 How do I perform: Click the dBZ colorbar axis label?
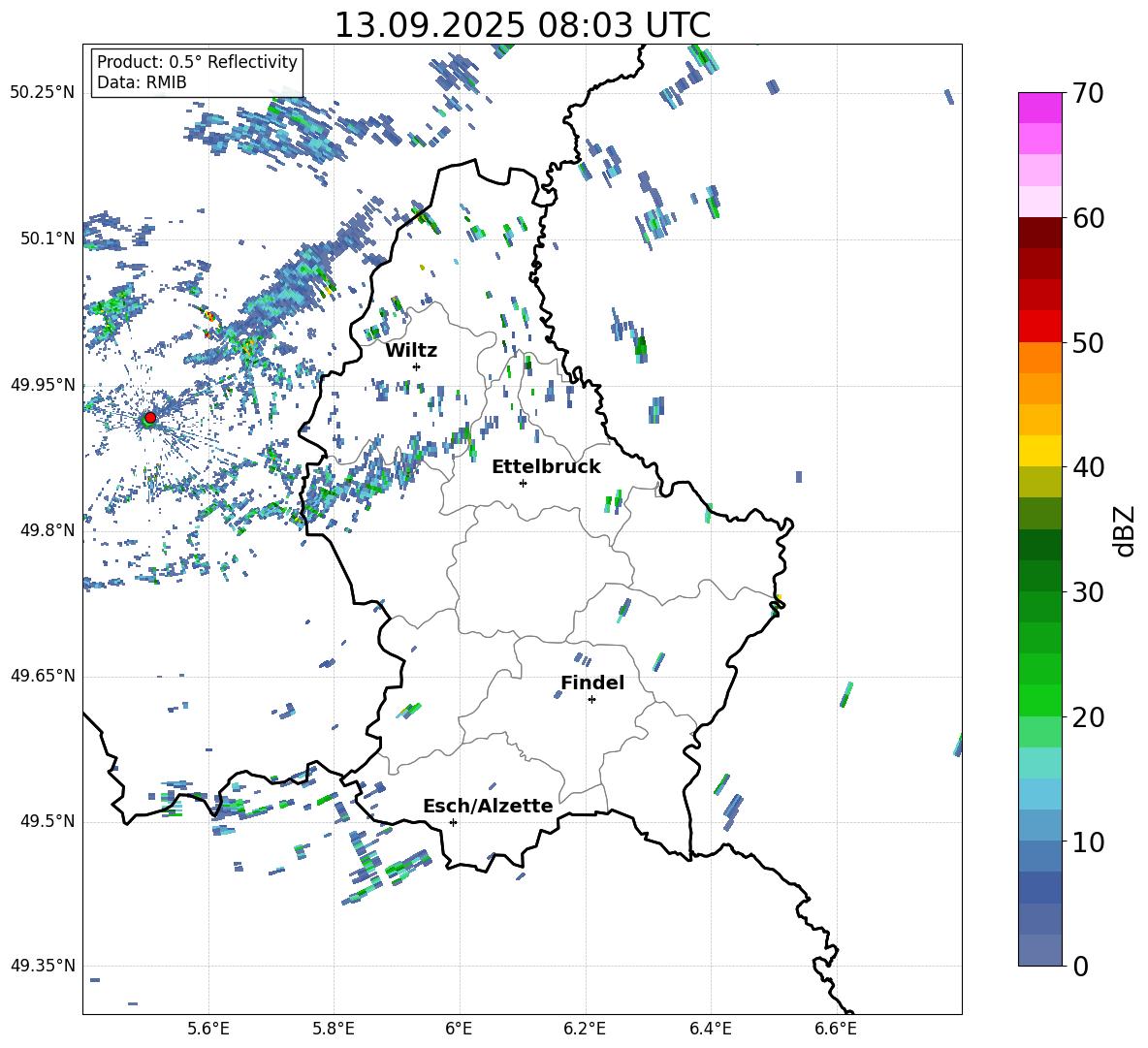point(1124,530)
